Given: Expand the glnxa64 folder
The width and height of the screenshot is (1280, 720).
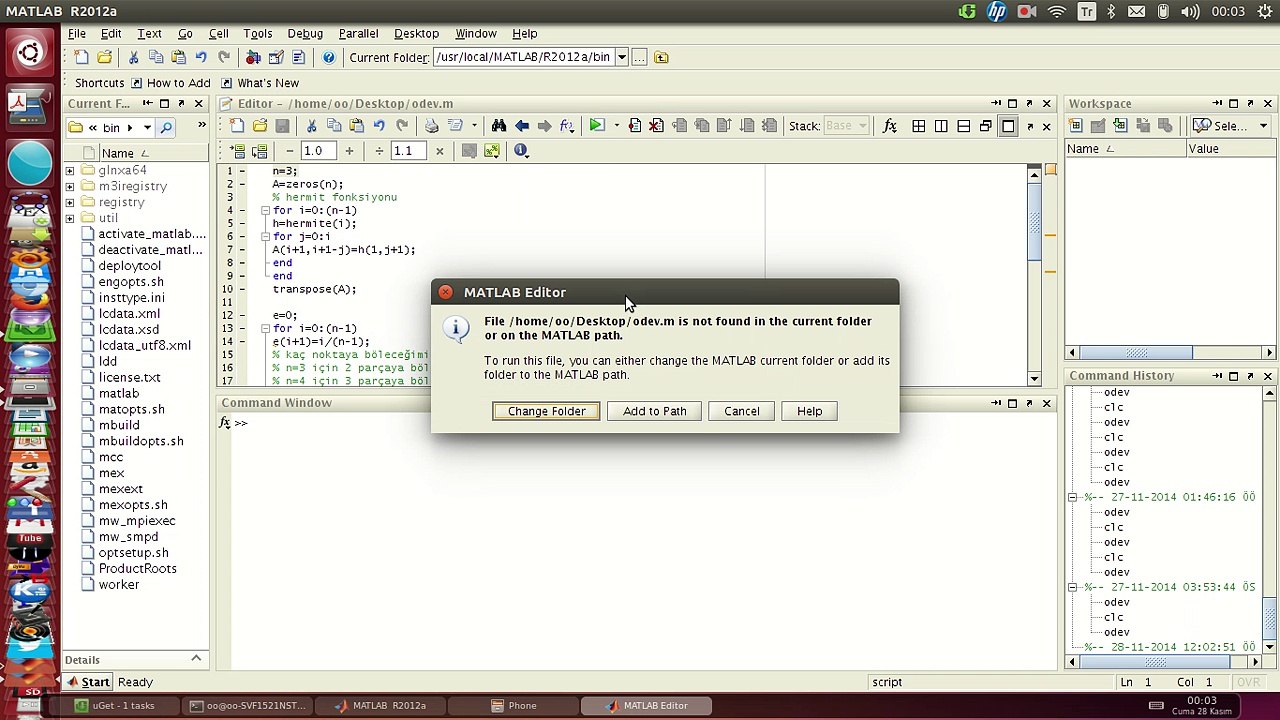Looking at the screenshot, I should (70, 171).
